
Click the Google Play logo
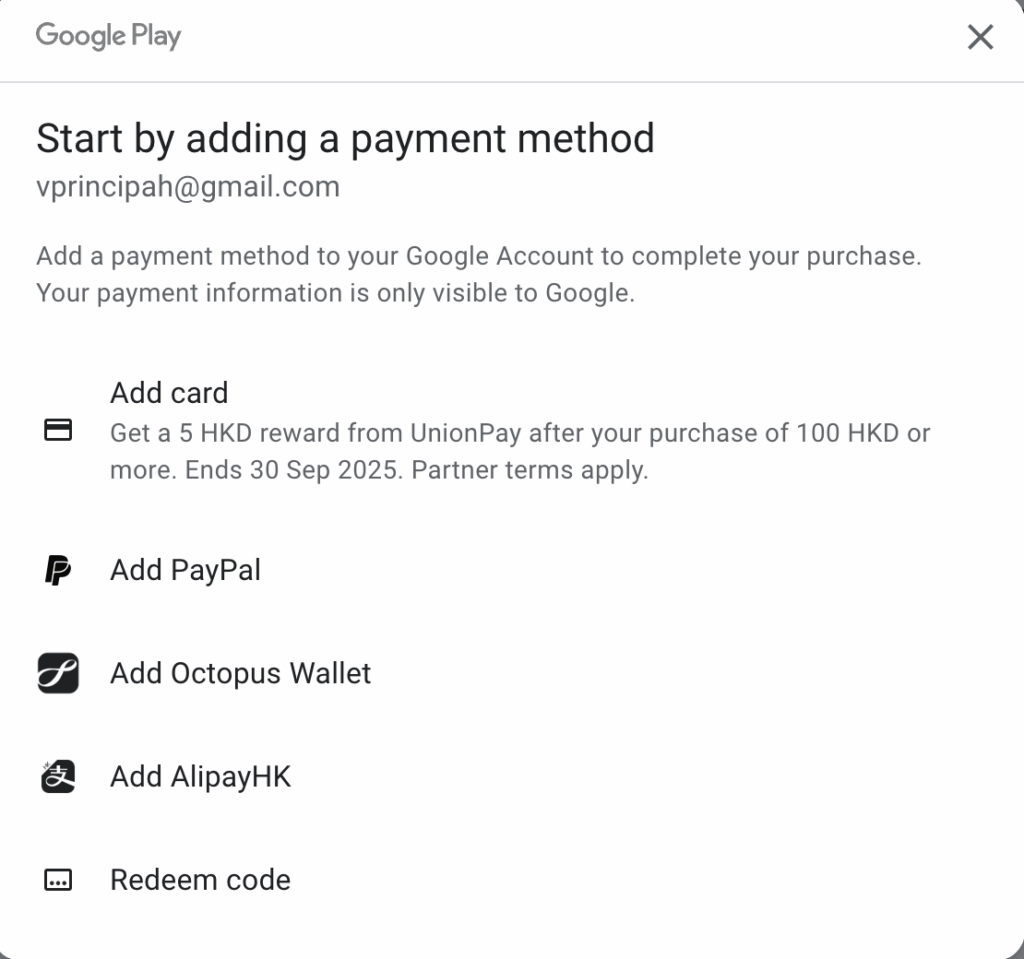108,37
